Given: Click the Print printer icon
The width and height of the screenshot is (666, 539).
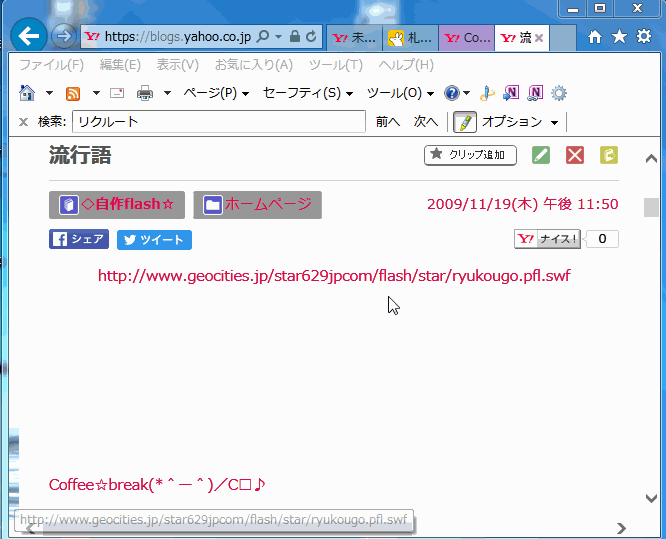Looking at the screenshot, I should coord(145,93).
